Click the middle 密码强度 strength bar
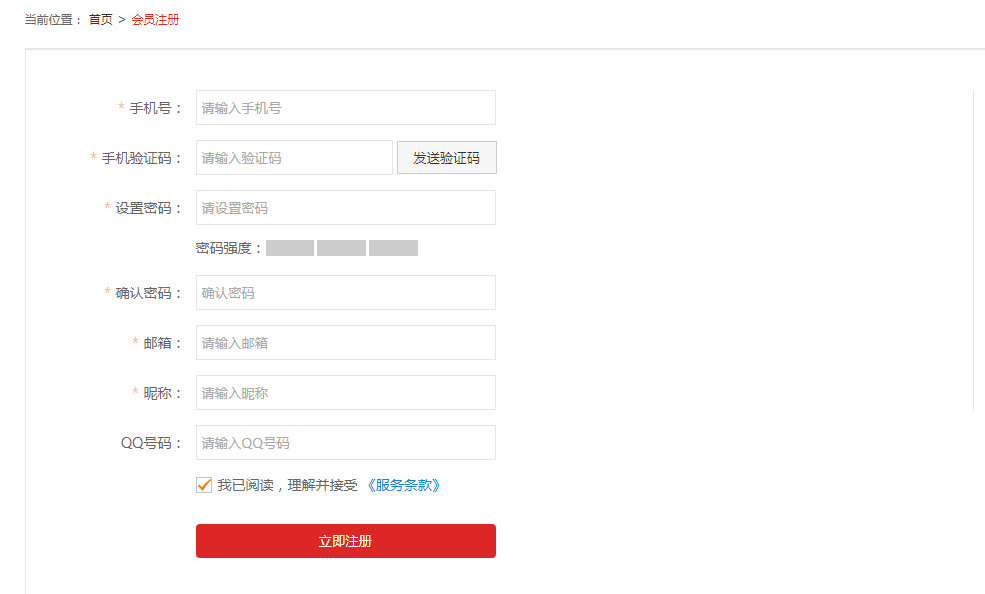 pyautogui.click(x=341, y=248)
